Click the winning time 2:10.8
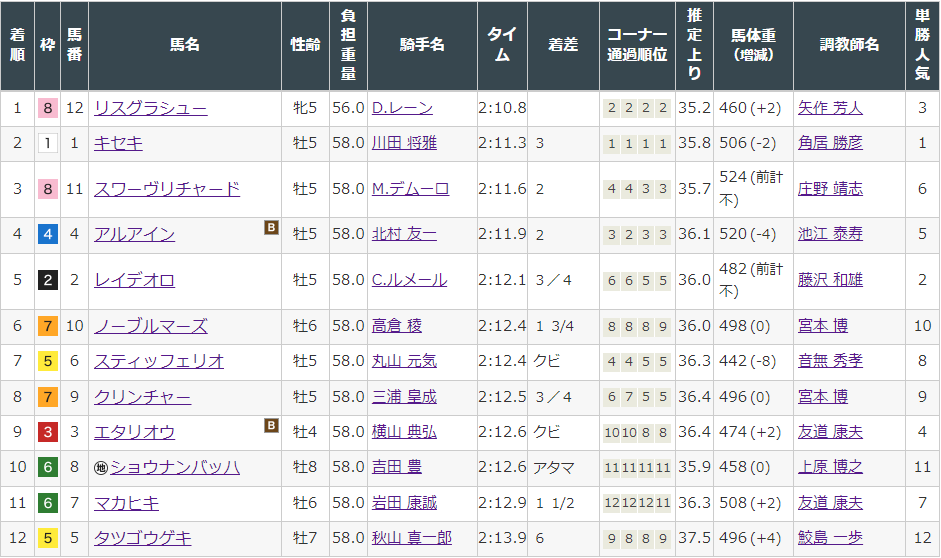 pyautogui.click(x=502, y=109)
